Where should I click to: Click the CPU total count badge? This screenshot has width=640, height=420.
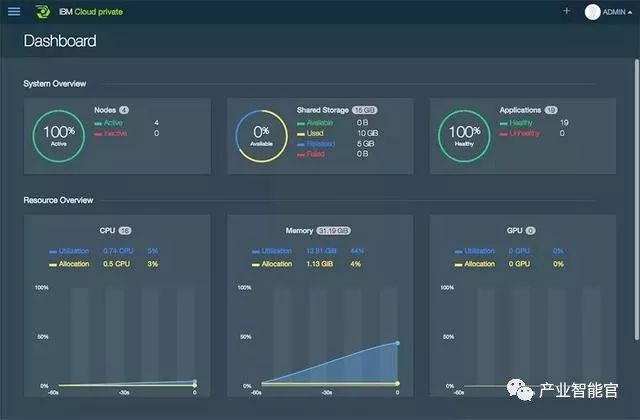tap(125, 231)
